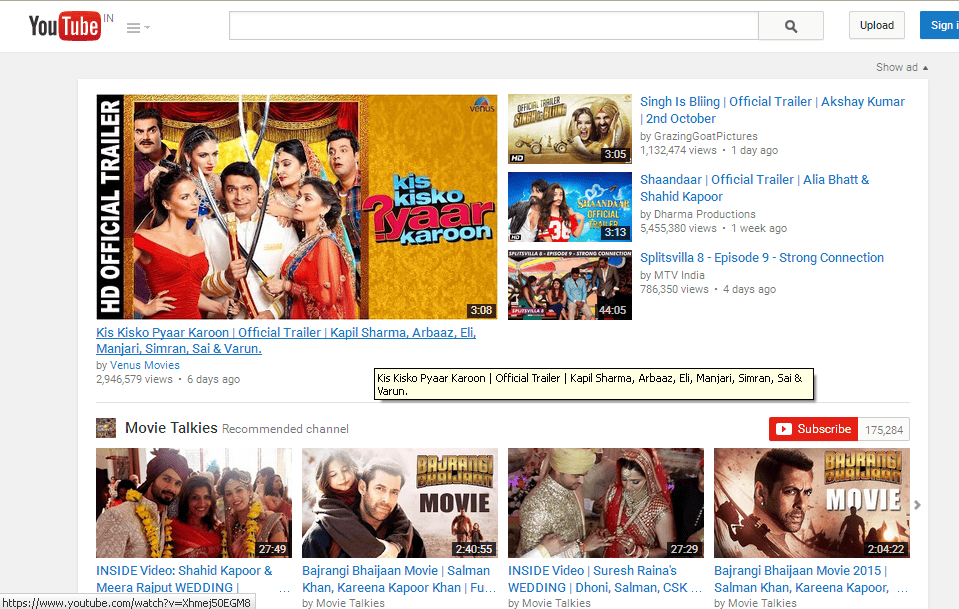Screen dimensions: 959x609
Task: Click the magnifier search button
Action: [791, 26]
